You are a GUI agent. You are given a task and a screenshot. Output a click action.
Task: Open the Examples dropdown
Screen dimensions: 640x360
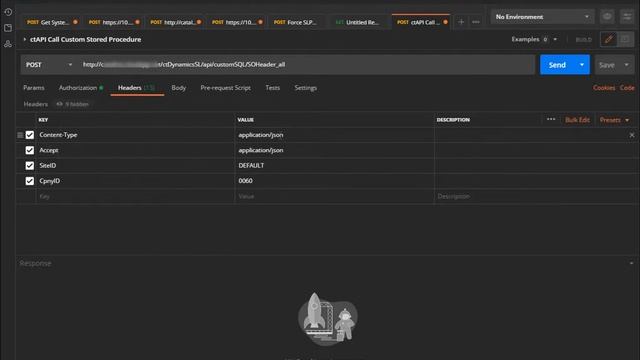coord(534,39)
